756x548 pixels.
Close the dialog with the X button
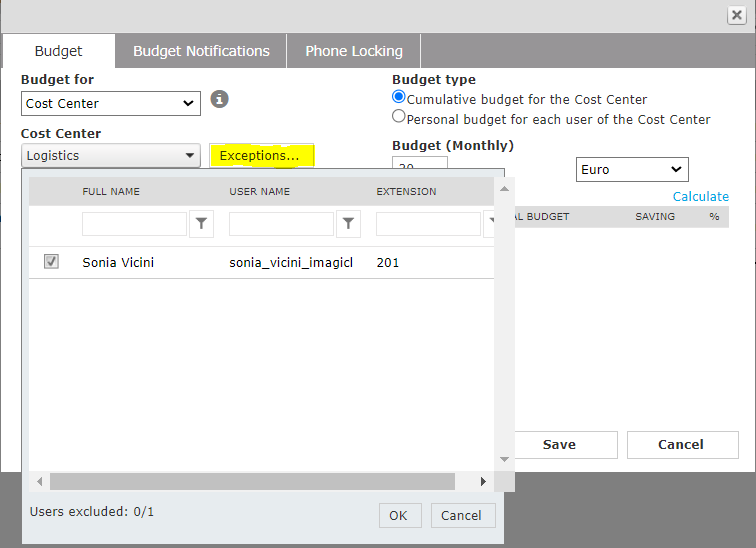(736, 15)
